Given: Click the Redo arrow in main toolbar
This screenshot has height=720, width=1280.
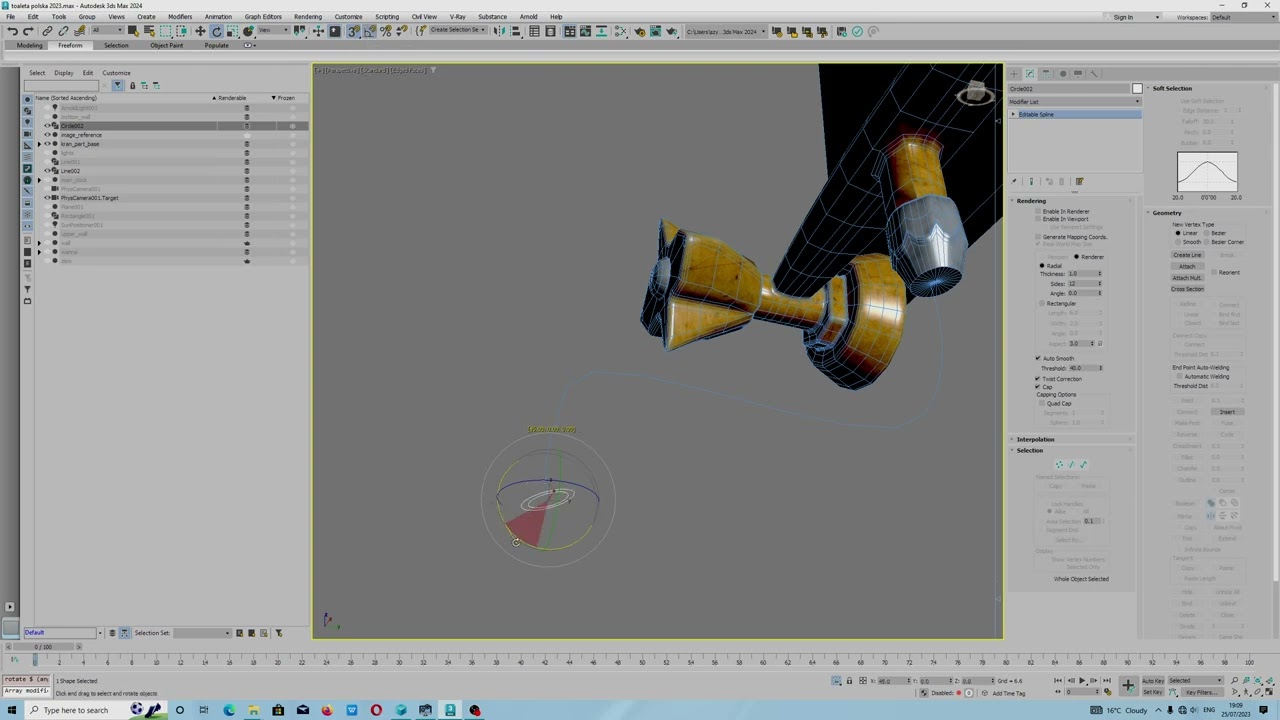Looking at the screenshot, I should pyautogui.click(x=28, y=31).
